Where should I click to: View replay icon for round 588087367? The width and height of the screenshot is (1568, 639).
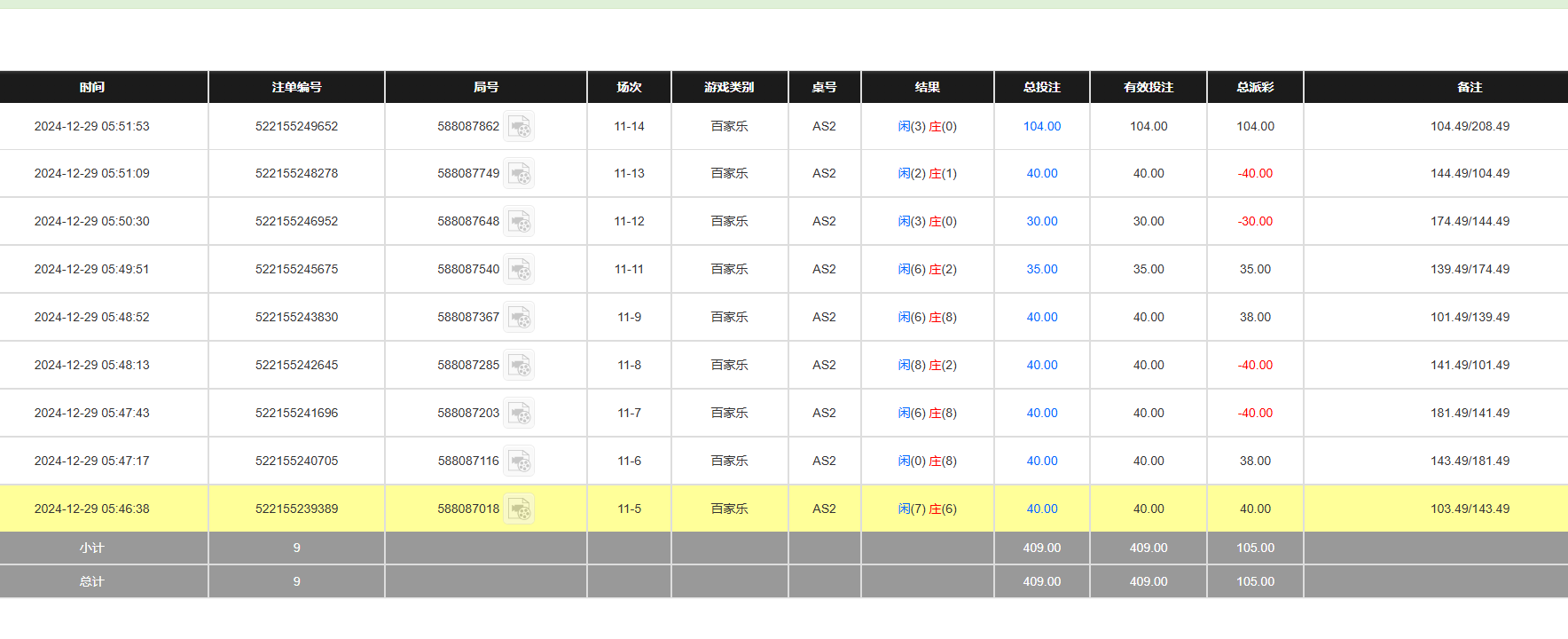click(519, 318)
